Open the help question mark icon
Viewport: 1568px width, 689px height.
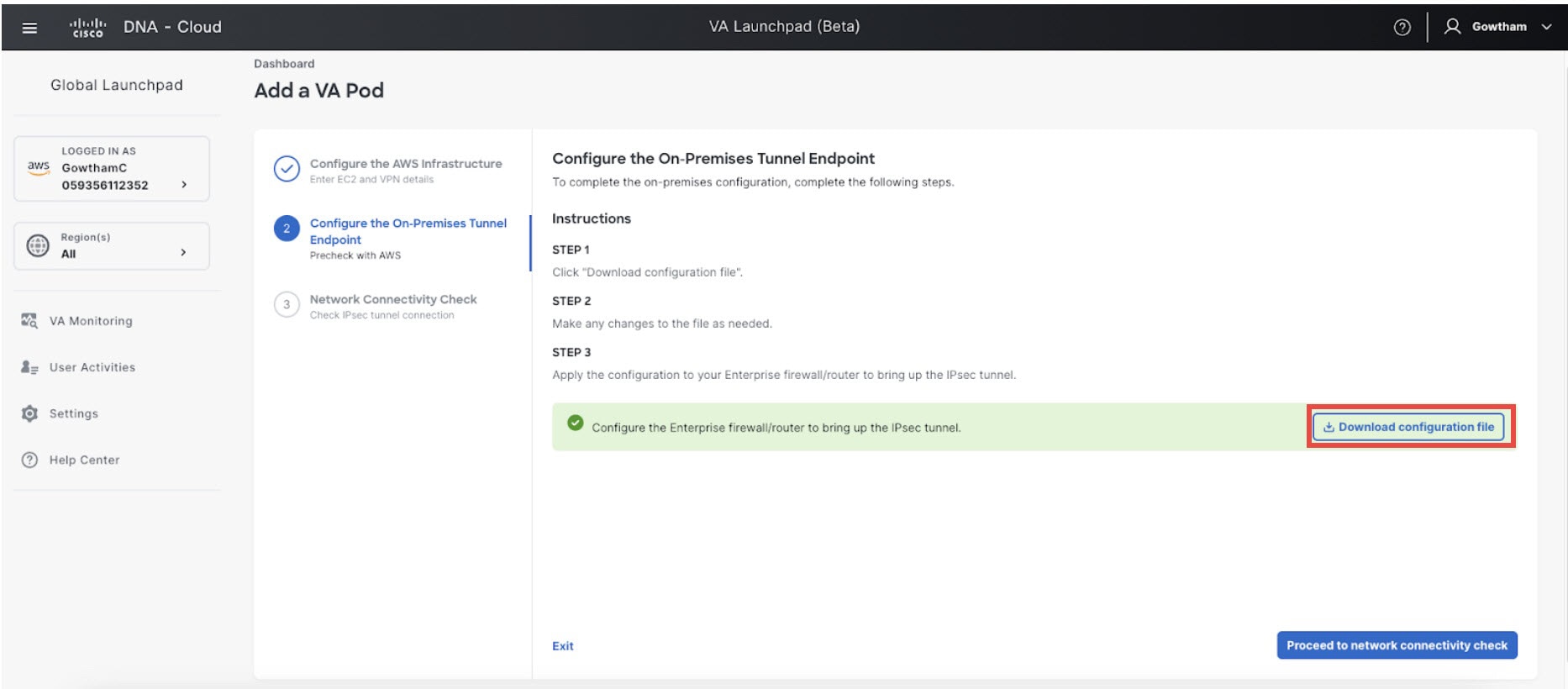click(x=1402, y=27)
